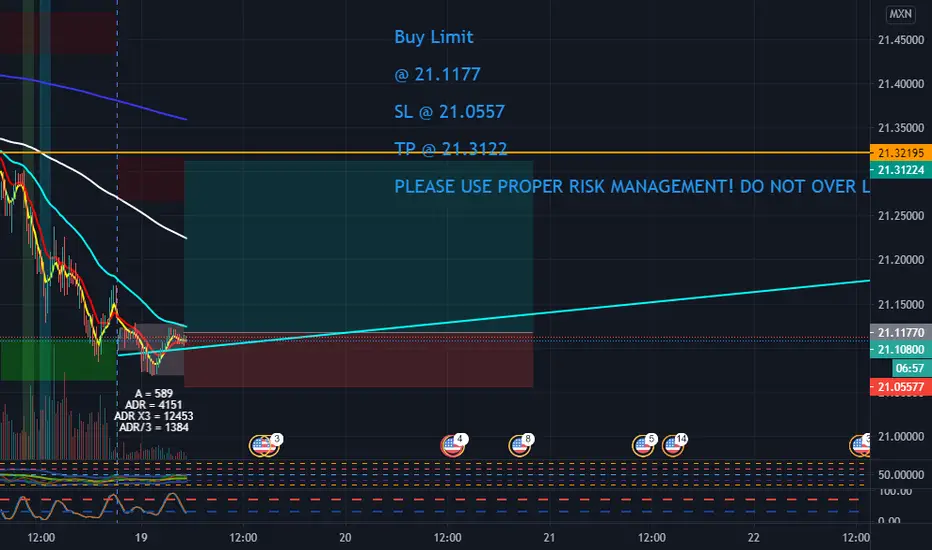Select the red stop loss zone of position

358,360
